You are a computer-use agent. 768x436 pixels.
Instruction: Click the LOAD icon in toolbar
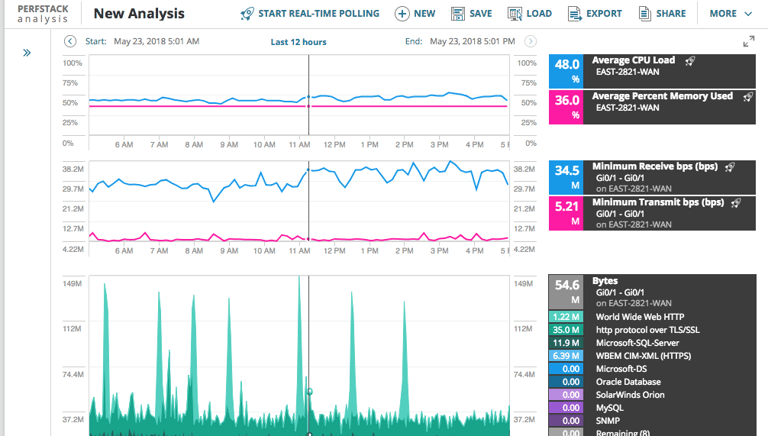(515, 14)
